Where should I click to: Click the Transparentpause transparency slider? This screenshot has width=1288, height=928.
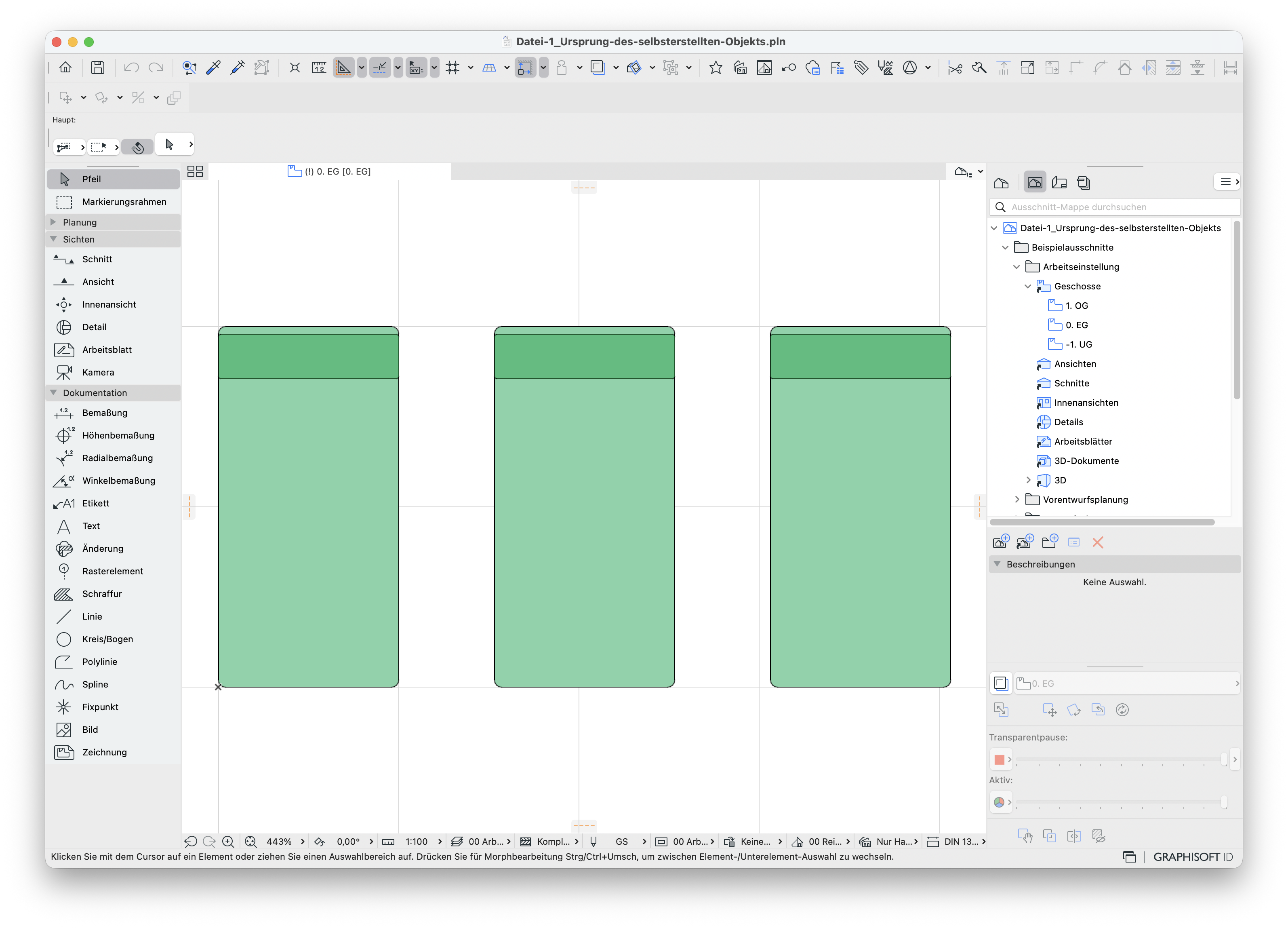click(1122, 759)
